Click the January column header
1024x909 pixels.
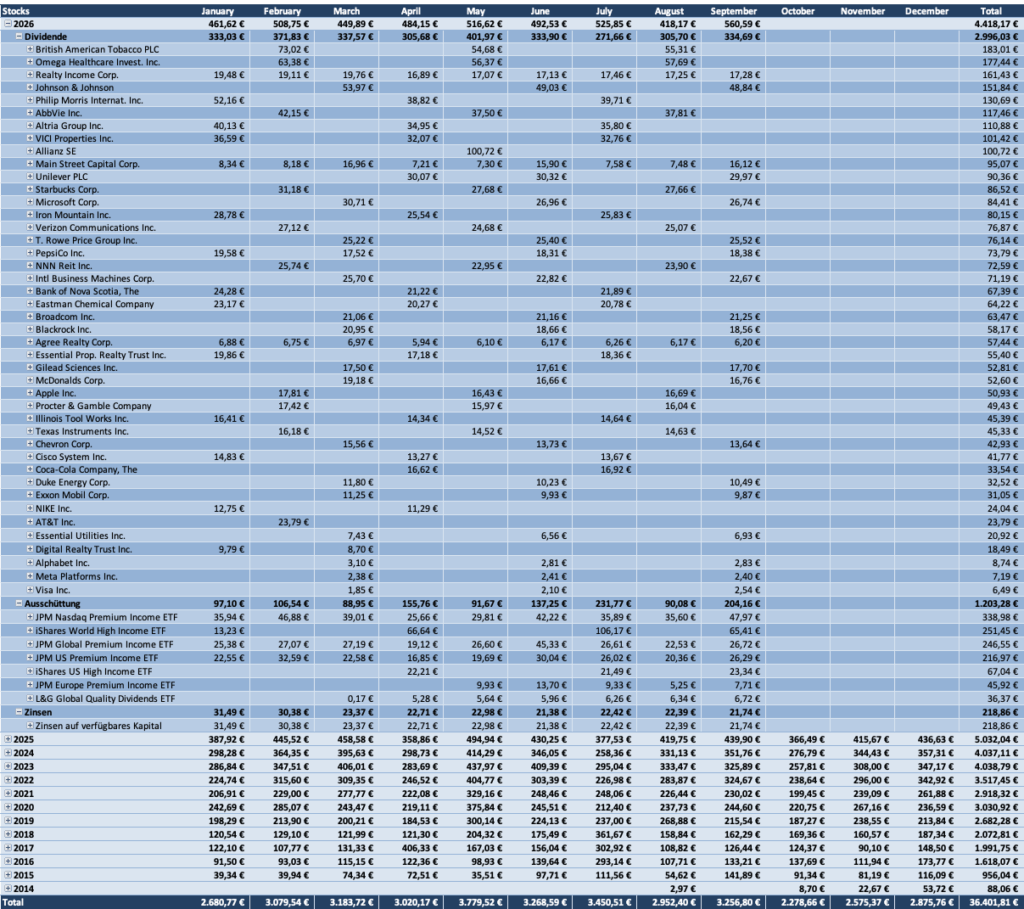coord(217,11)
